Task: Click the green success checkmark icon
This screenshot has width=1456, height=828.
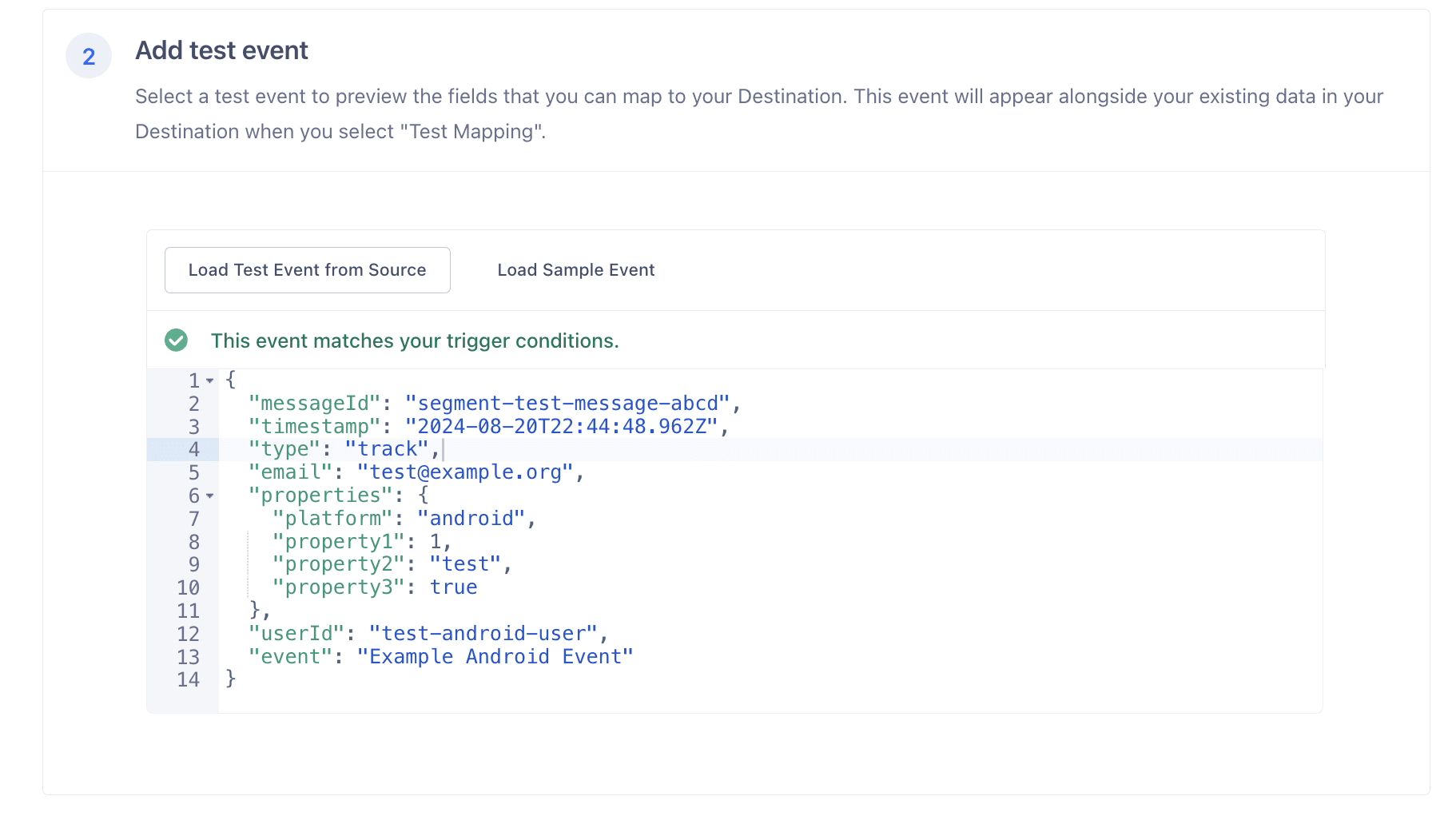Action: [177, 340]
